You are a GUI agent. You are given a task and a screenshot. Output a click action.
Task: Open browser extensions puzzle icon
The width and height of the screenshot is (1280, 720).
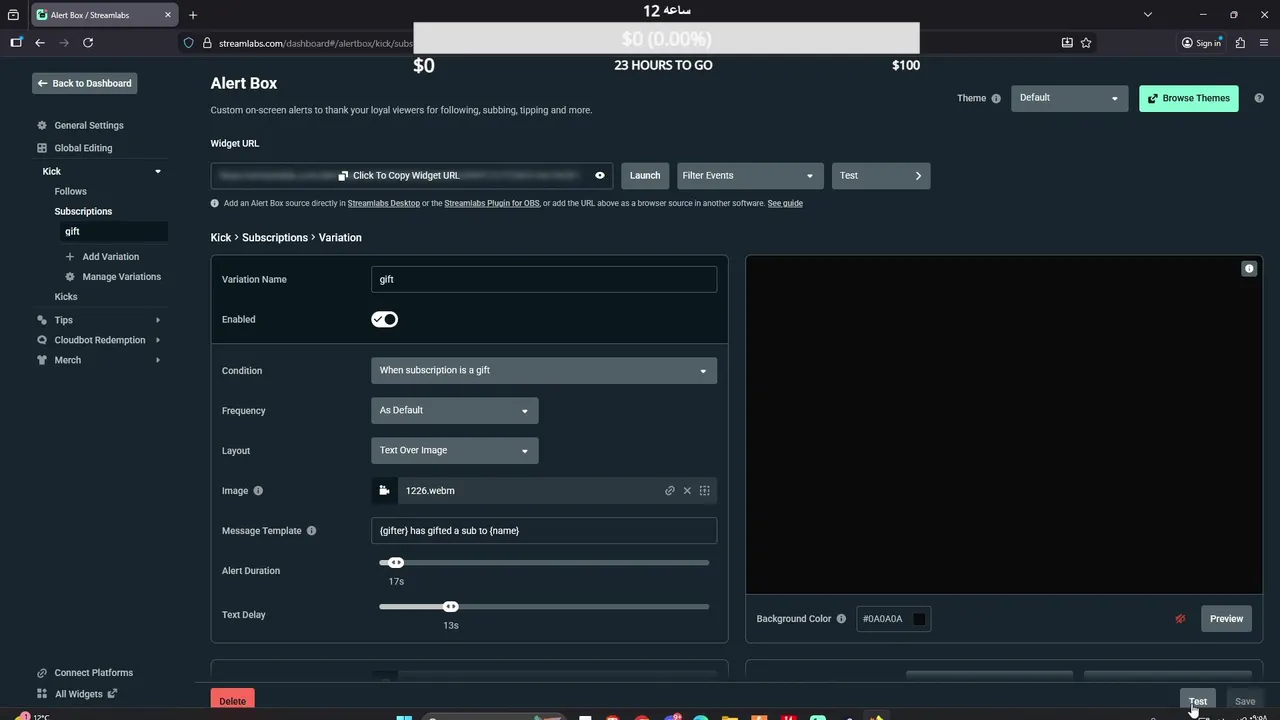1240,42
